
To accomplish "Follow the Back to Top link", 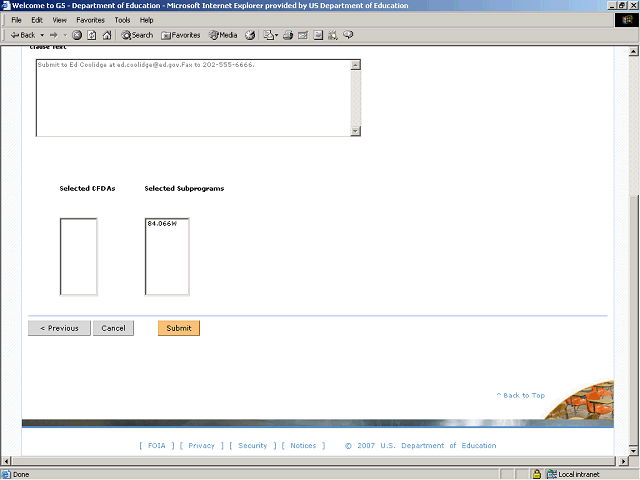I will pyautogui.click(x=520, y=395).
